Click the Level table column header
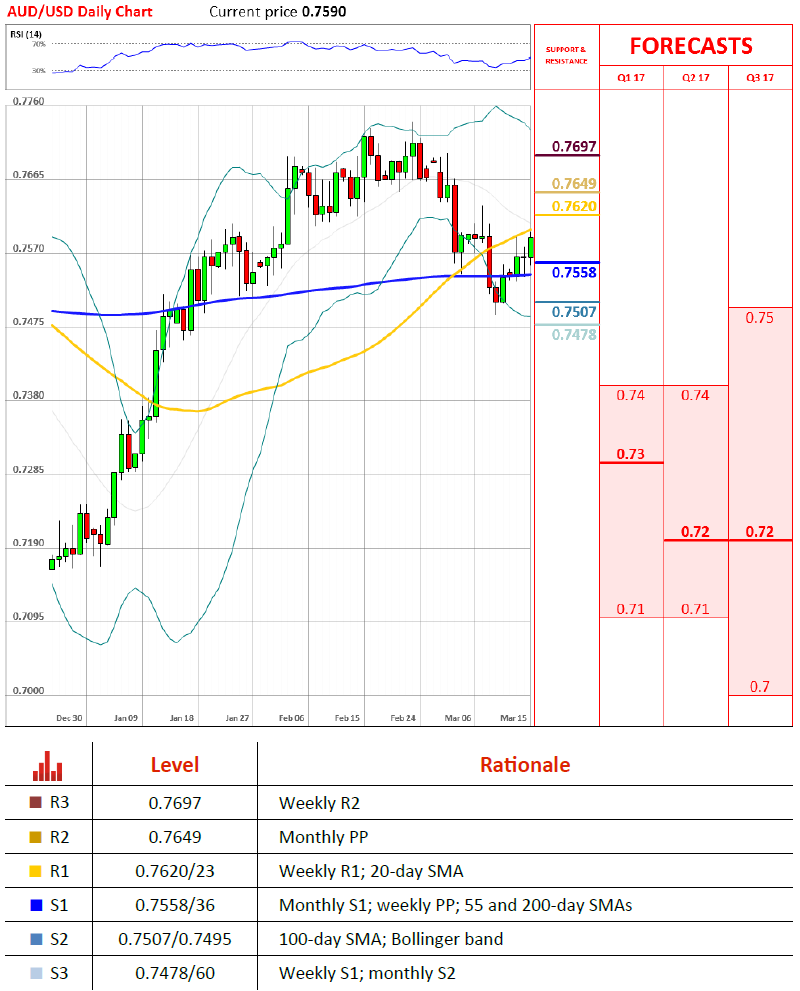The height and width of the screenshot is (991, 800). [x=175, y=765]
